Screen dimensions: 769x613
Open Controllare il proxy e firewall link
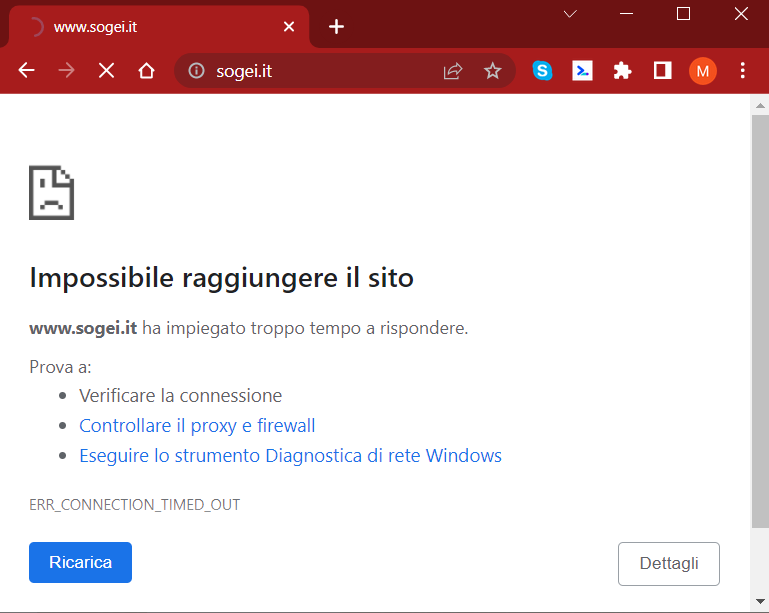(197, 426)
